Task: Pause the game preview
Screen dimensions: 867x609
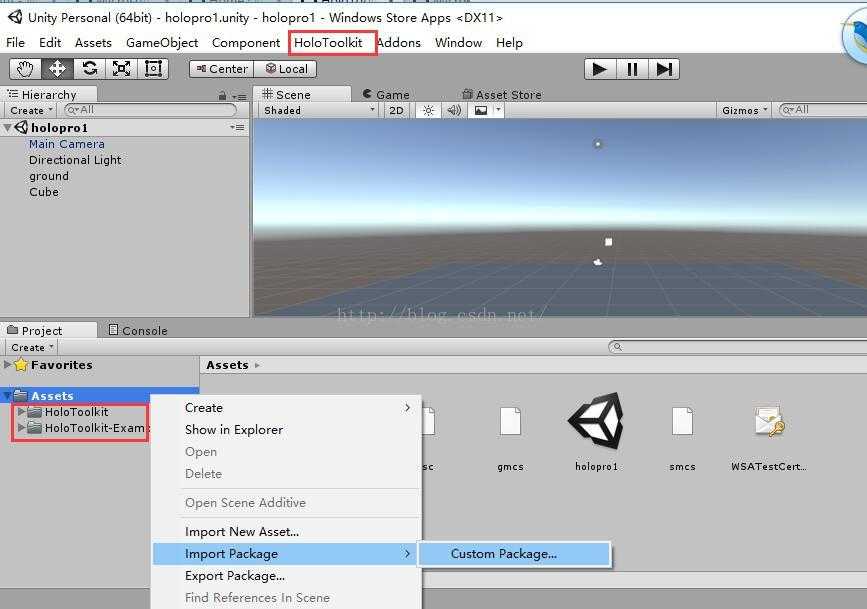Action: coord(631,70)
